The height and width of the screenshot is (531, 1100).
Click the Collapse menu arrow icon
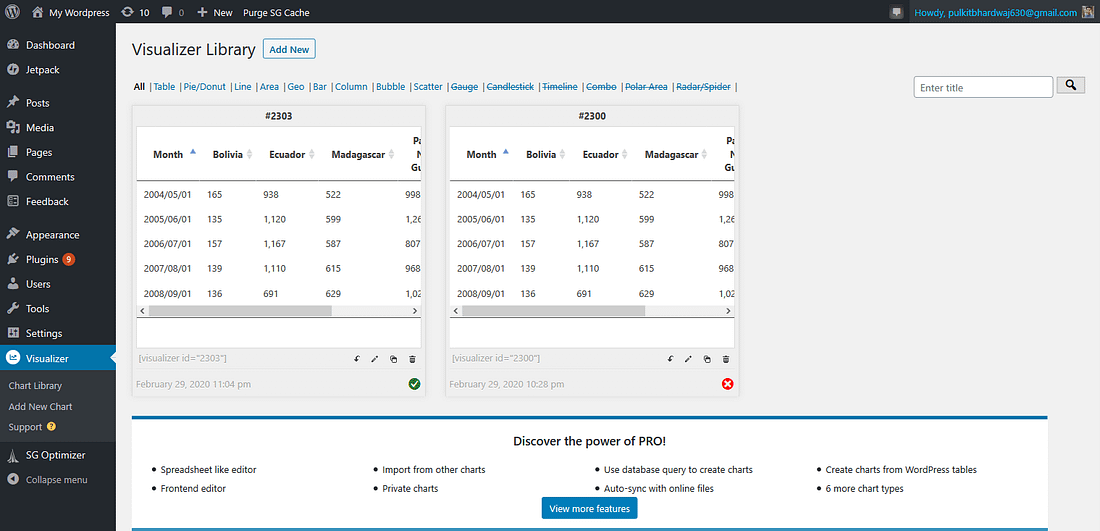click(13, 480)
